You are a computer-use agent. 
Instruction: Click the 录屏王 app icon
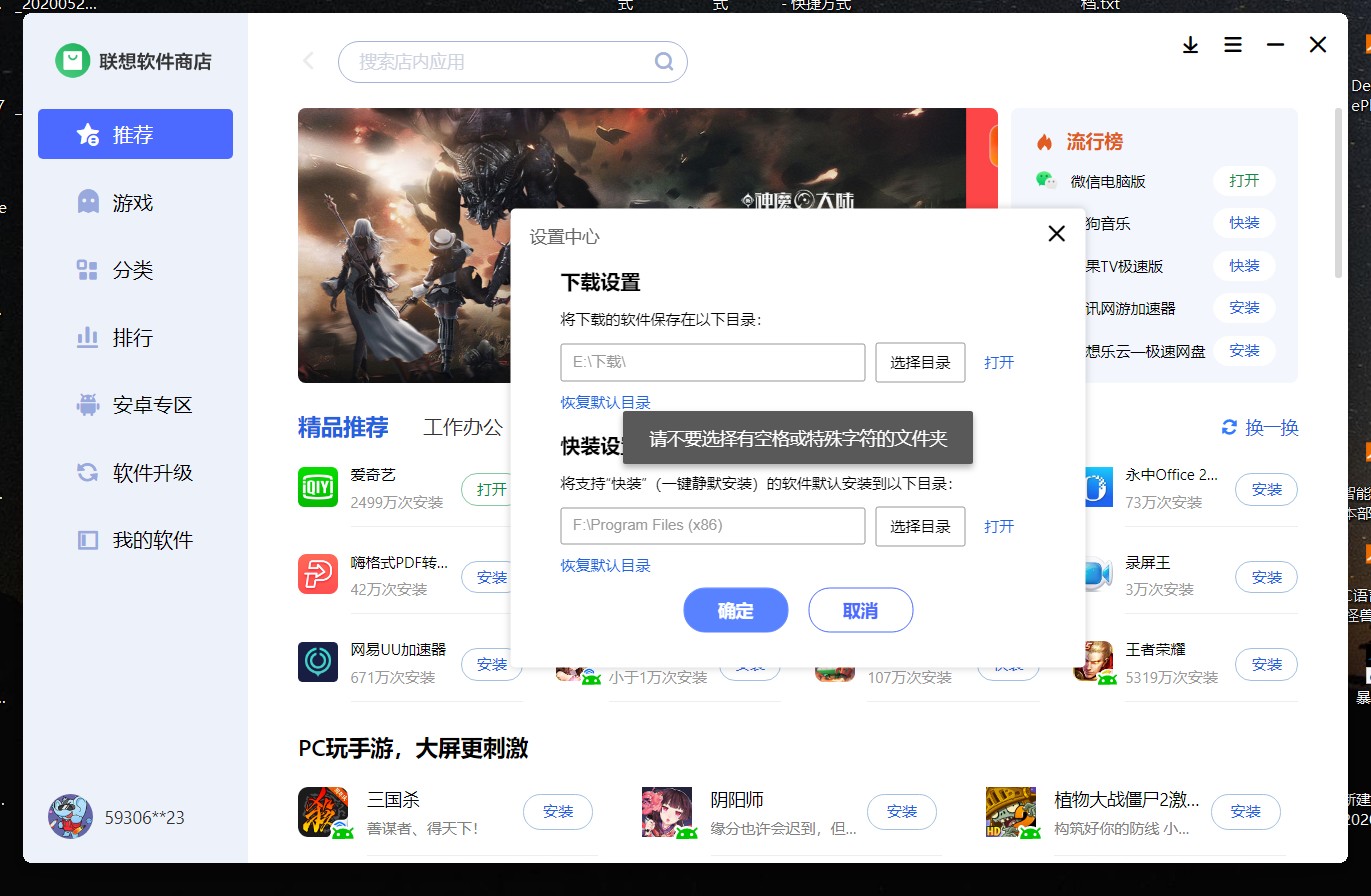tap(1098, 574)
